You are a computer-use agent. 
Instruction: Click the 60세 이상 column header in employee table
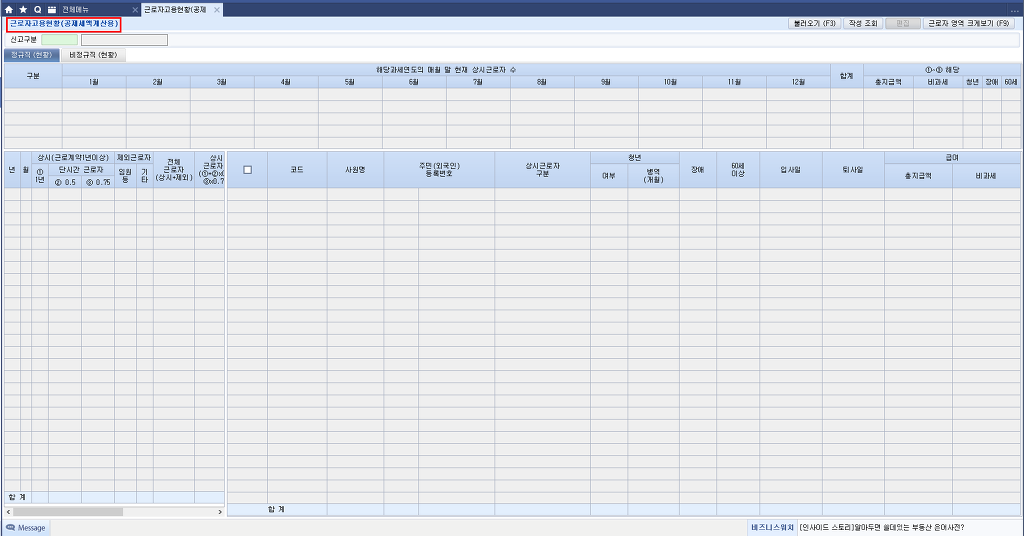pyautogui.click(x=738, y=170)
